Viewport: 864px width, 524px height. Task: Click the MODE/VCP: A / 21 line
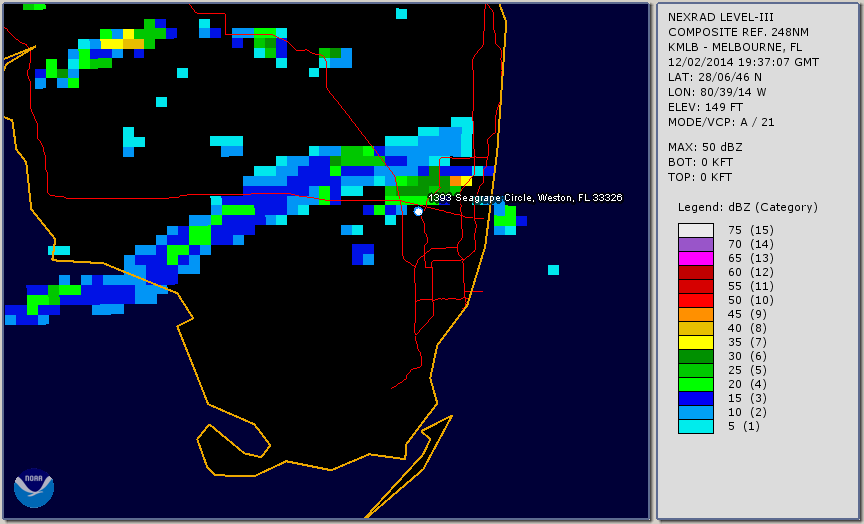(721, 122)
